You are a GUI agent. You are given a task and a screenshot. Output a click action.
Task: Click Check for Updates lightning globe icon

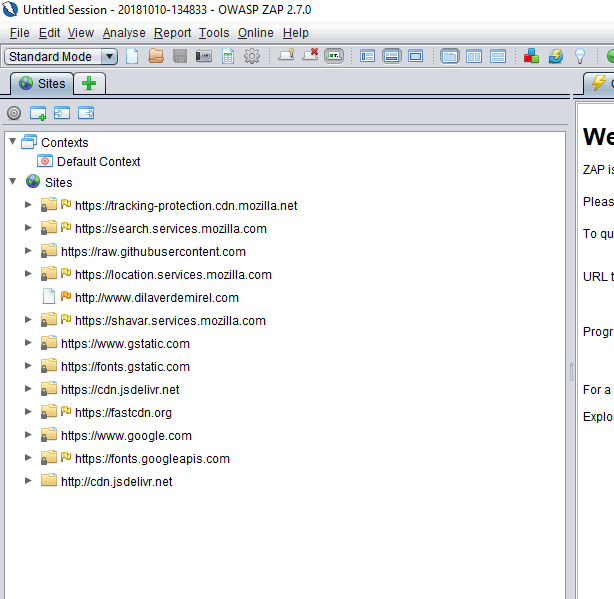(556, 56)
